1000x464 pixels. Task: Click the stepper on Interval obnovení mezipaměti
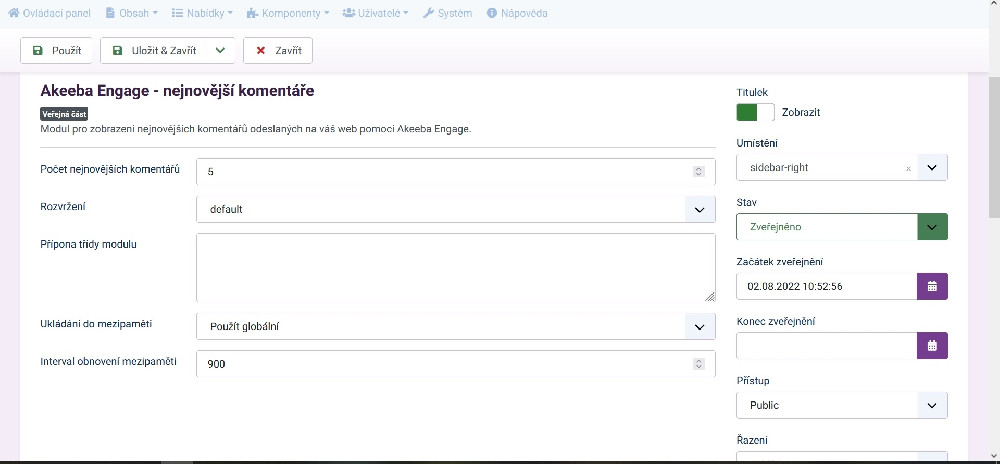click(x=698, y=364)
